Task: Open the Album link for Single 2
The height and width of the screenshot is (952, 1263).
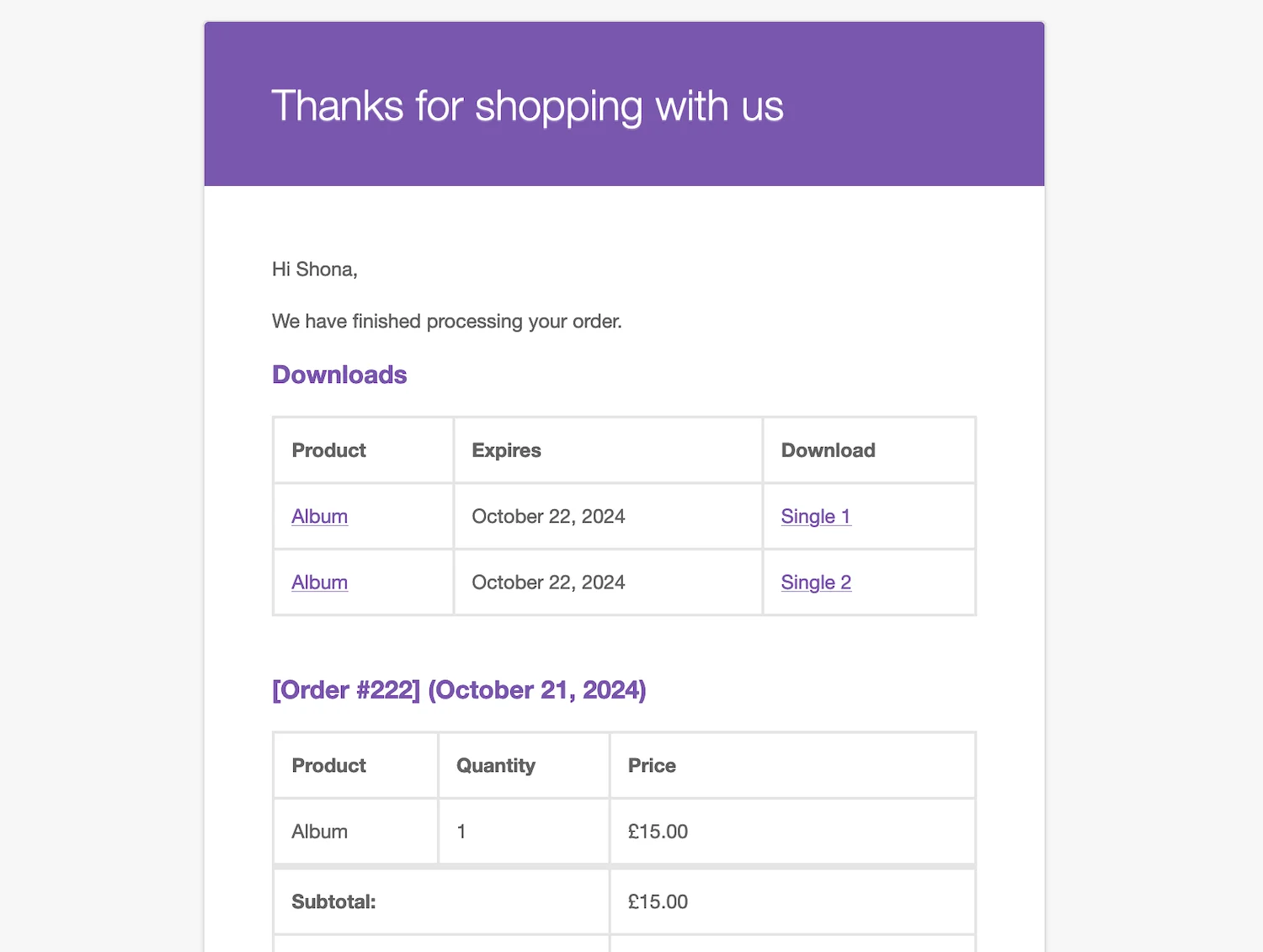Action: pos(319,582)
